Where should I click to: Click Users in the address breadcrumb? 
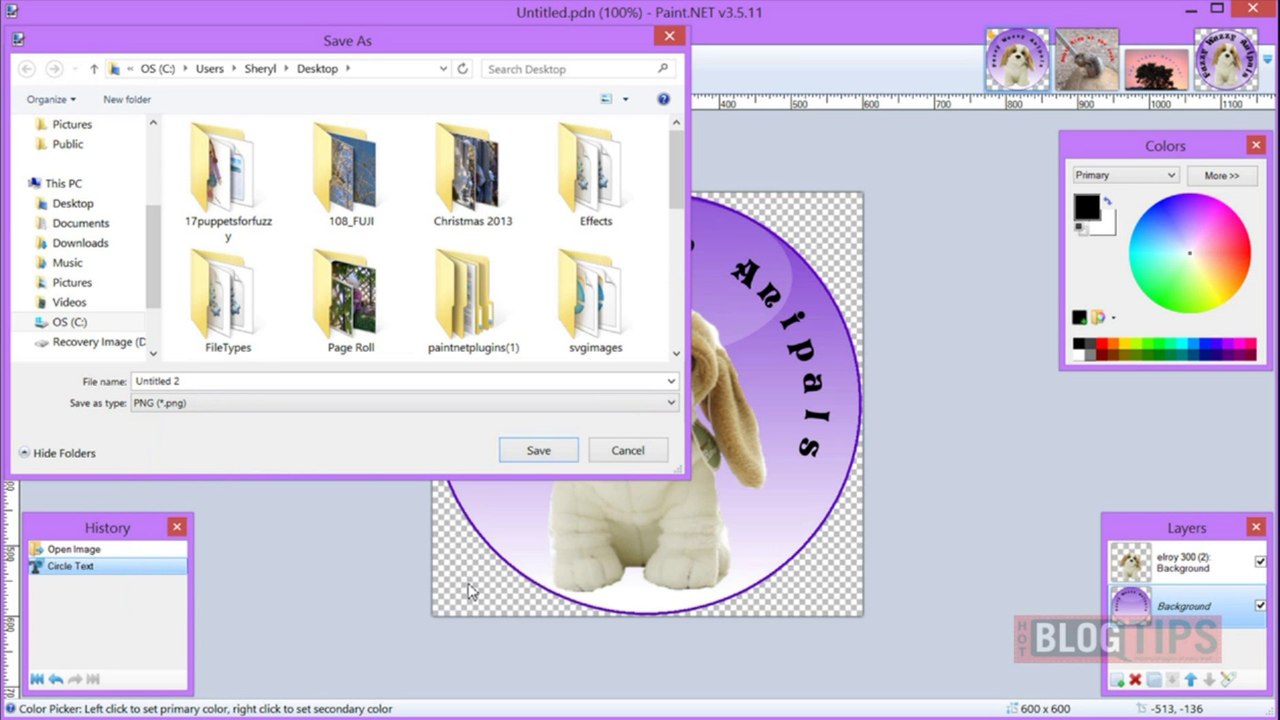coord(209,69)
